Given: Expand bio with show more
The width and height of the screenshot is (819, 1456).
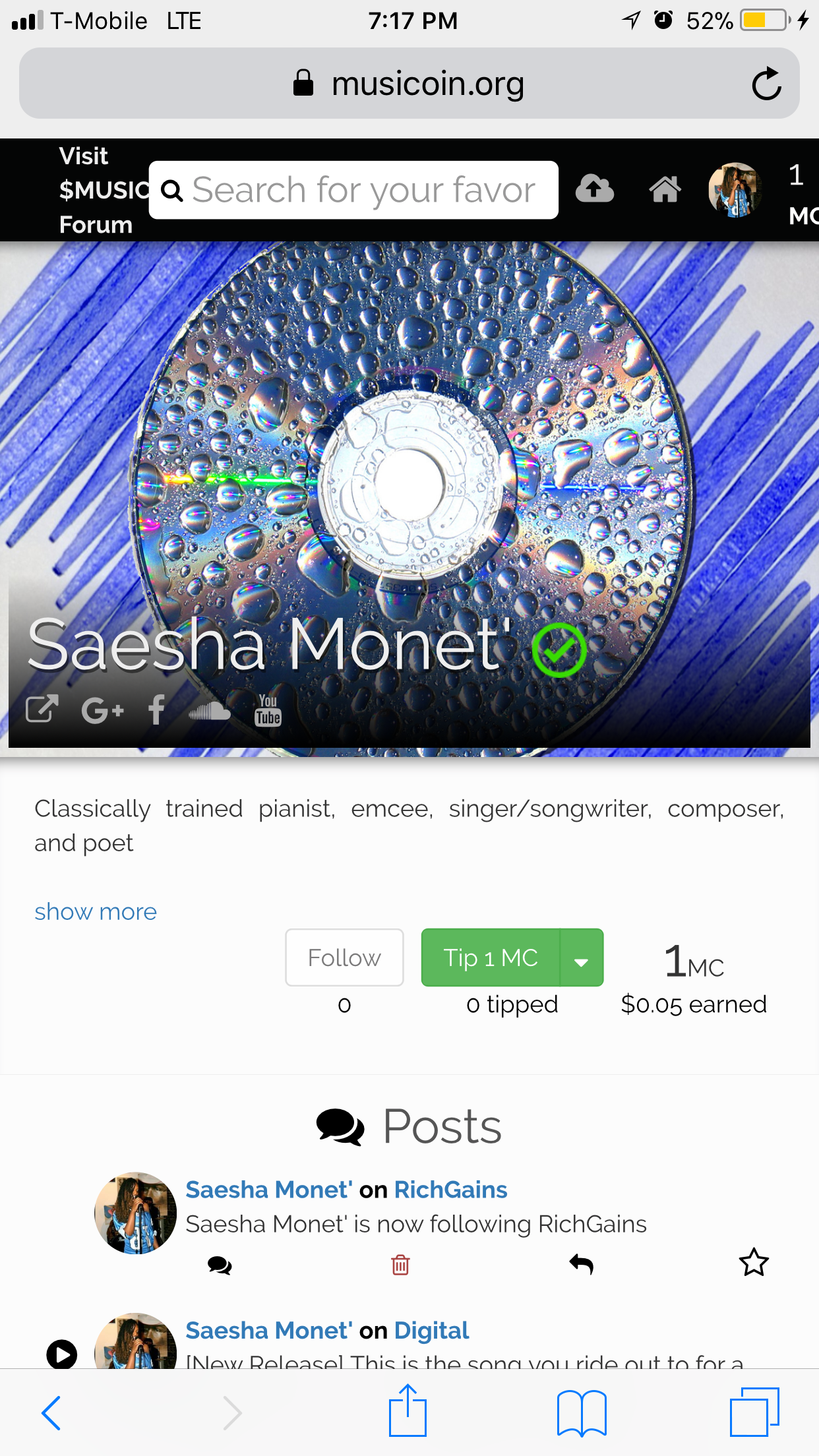Looking at the screenshot, I should (96, 911).
